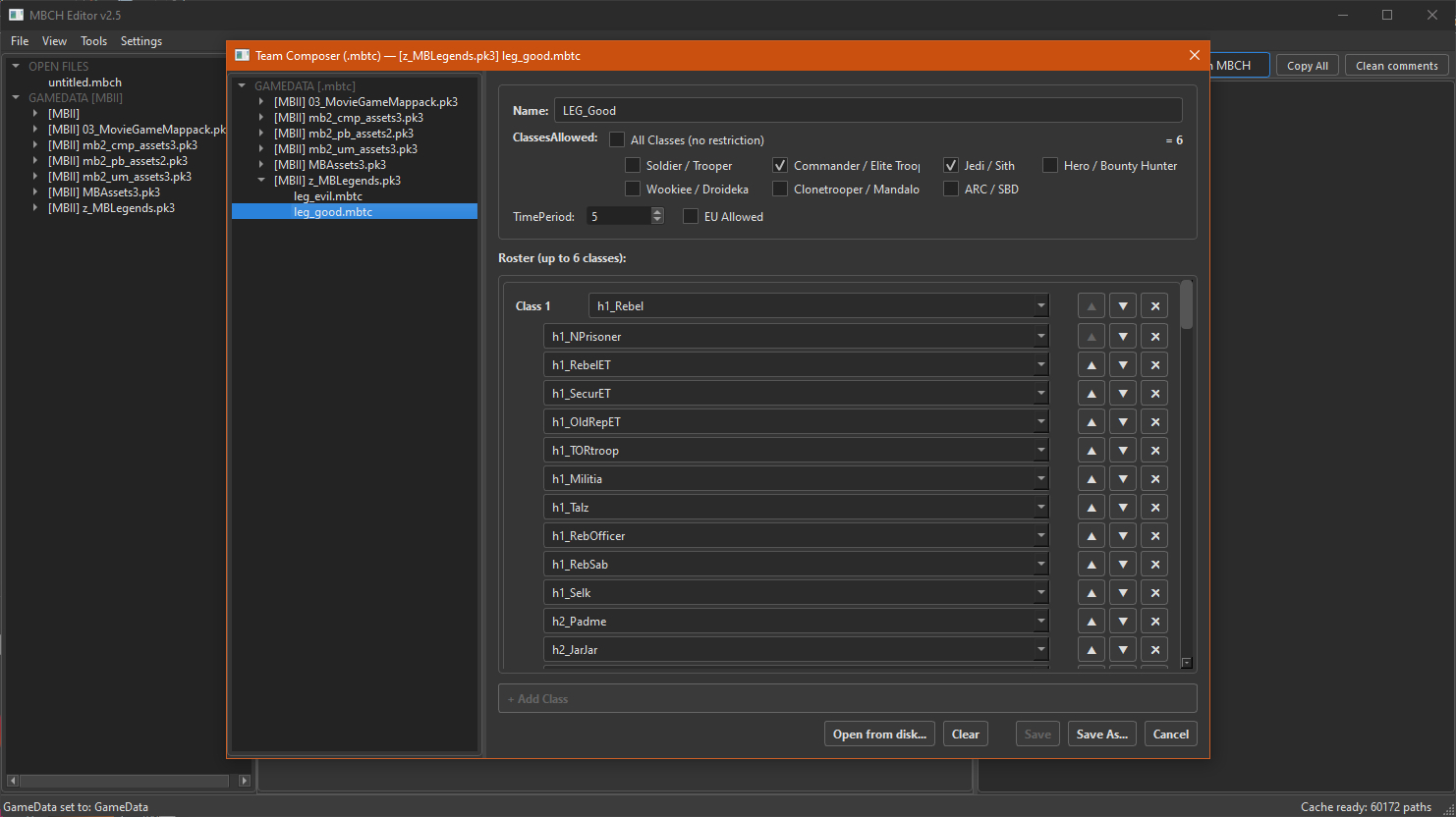Check Hero / Bounty Hunter class
This screenshot has height=817, width=1456.
point(1050,165)
